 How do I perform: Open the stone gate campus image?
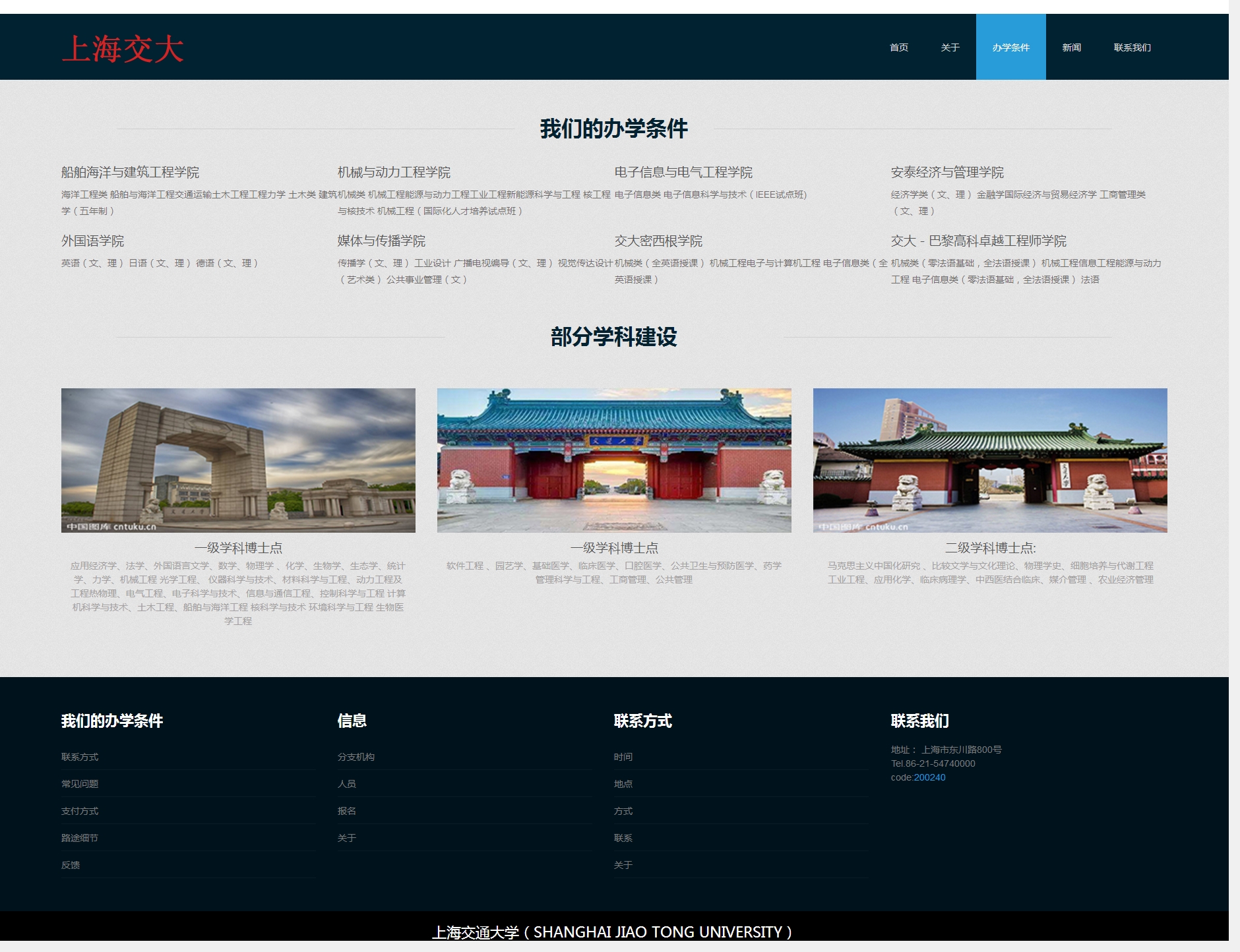coord(238,460)
